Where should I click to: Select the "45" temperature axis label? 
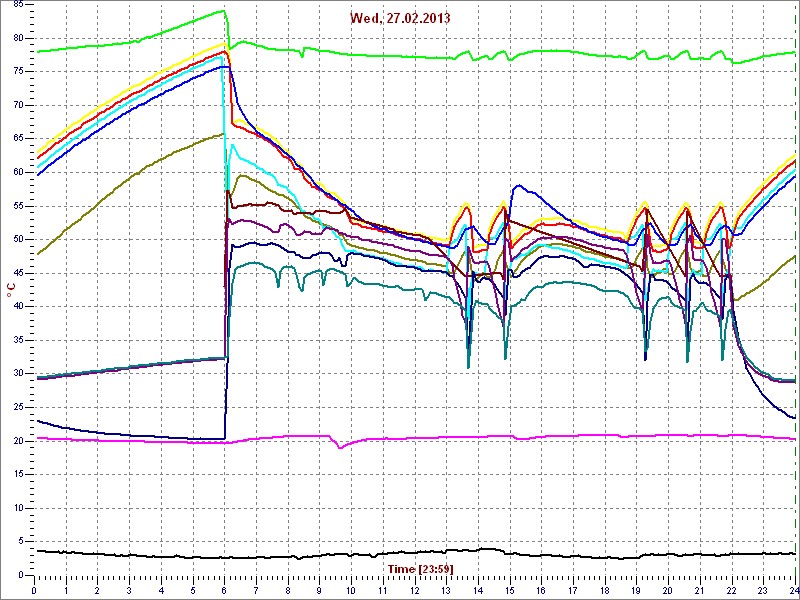[18, 273]
